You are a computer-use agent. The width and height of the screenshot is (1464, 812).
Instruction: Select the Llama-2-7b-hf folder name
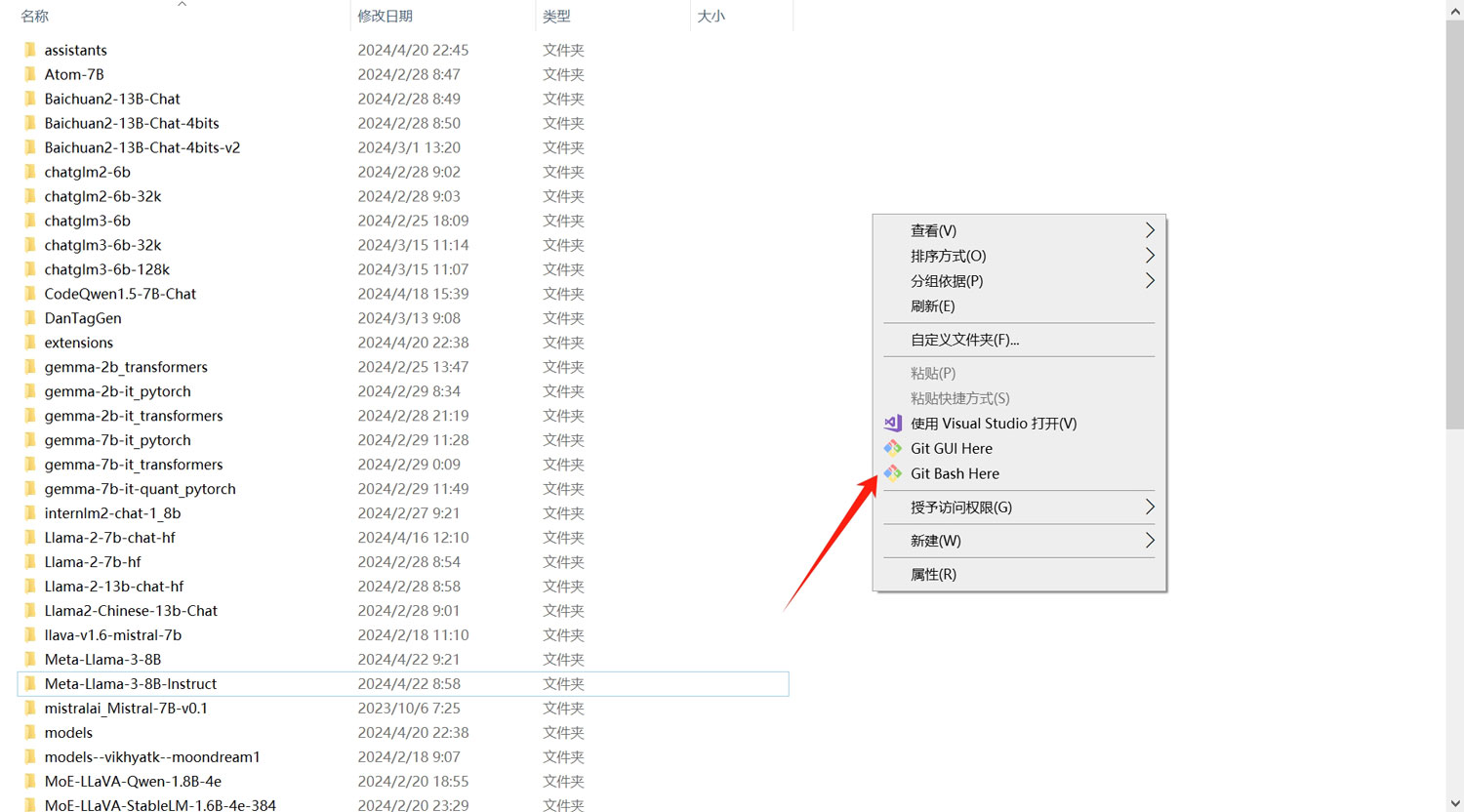(x=93, y=562)
